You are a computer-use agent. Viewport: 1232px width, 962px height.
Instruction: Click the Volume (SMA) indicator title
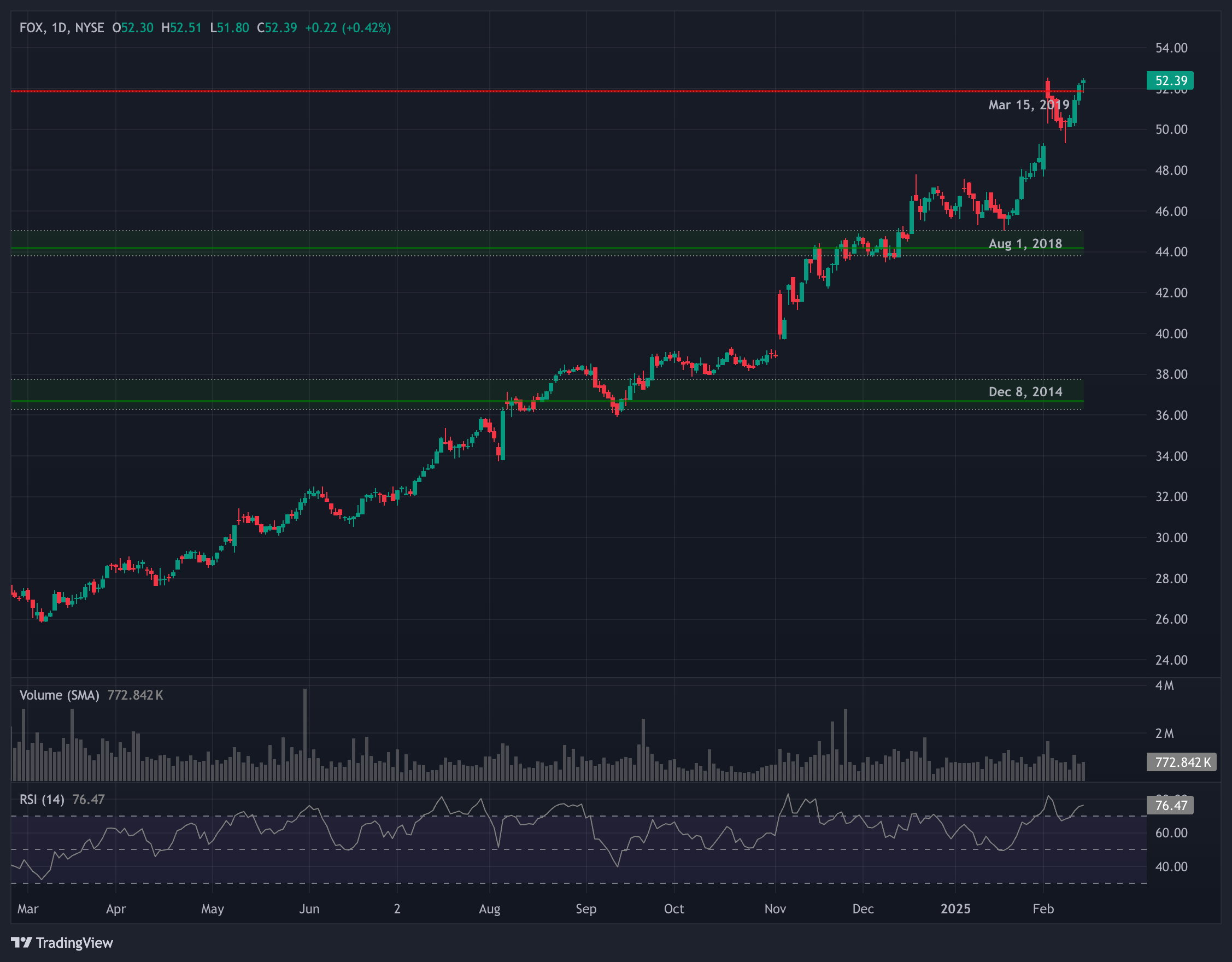59,695
